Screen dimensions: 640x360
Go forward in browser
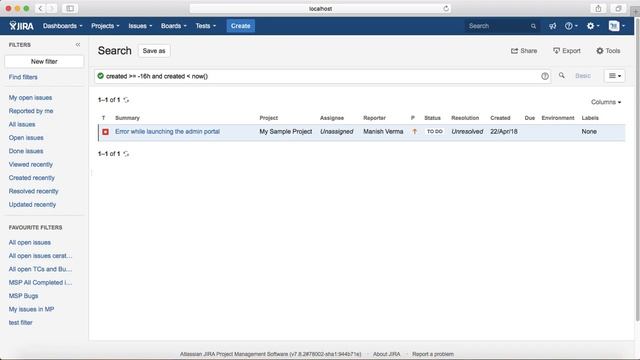coord(52,8)
